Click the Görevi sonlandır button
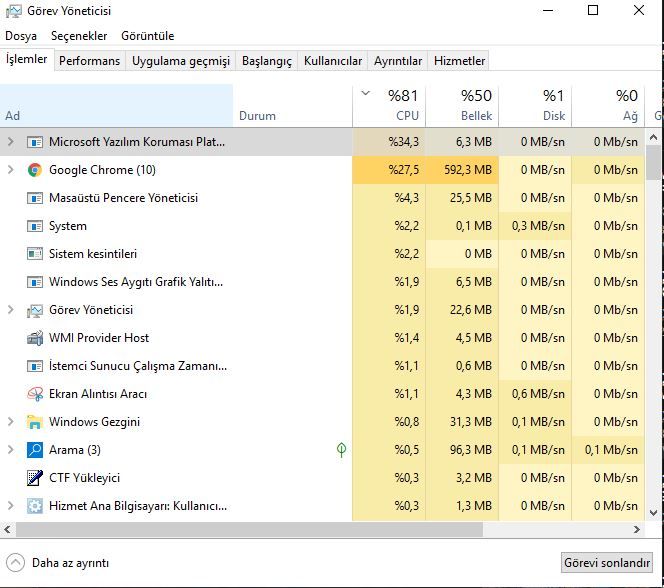The image size is (664, 588). pos(606,563)
